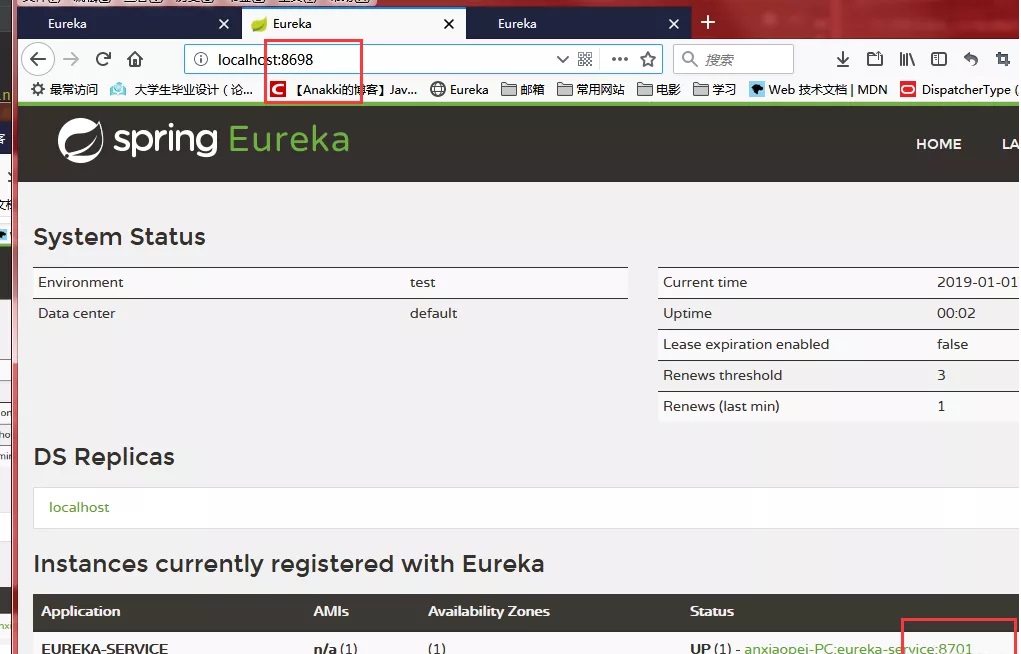
Task: Open the browser home page icon
Action: tap(135, 59)
